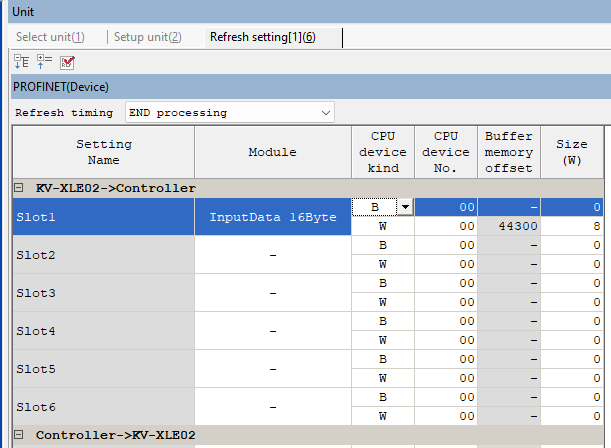Click the Slot2 B device kind cell
Screen dimensions: 611x448
tap(383, 245)
